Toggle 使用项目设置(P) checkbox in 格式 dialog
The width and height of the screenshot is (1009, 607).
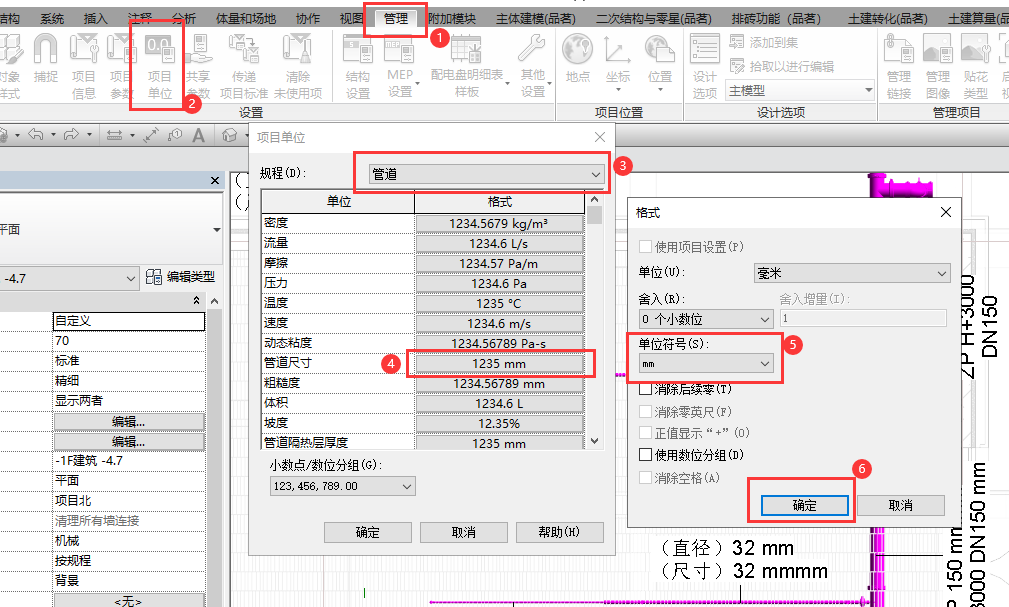(x=645, y=247)
